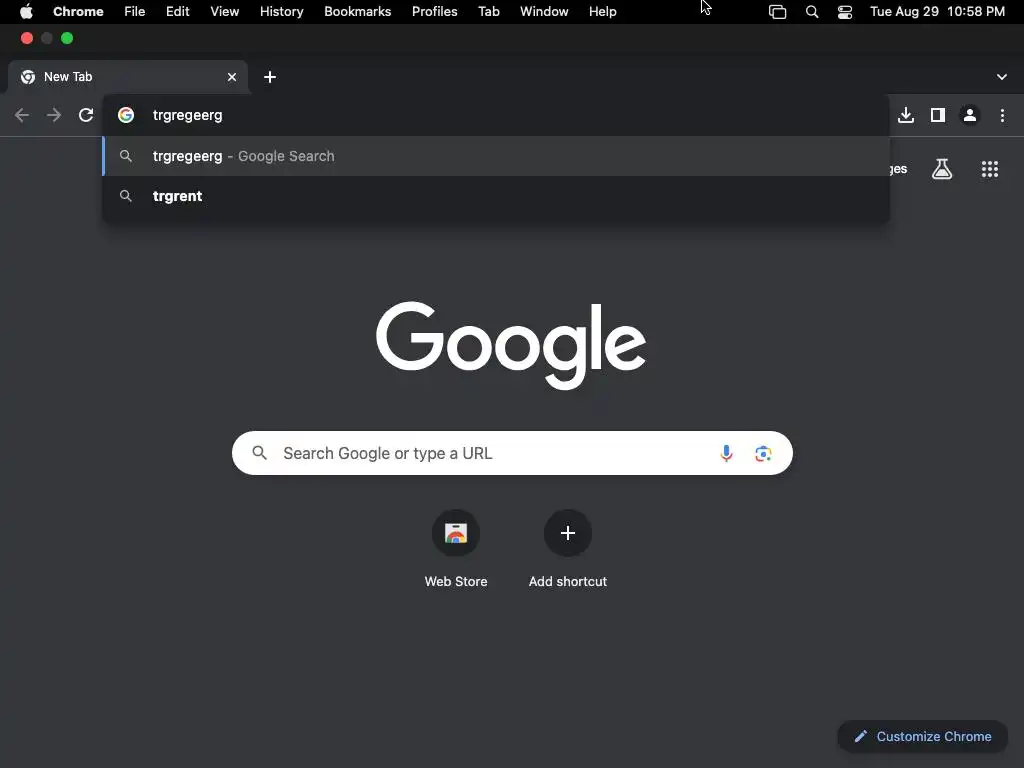This screenshot has height=768, width=1024.
Task: Open the Chrome application menu
Action: [78, 12]
